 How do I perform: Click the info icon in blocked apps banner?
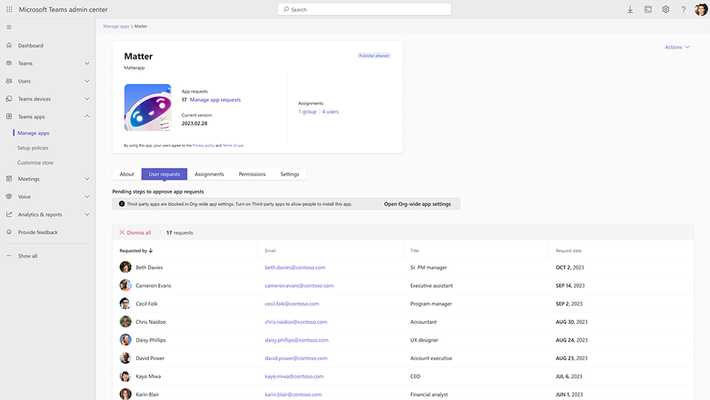(x=121, y=204)
